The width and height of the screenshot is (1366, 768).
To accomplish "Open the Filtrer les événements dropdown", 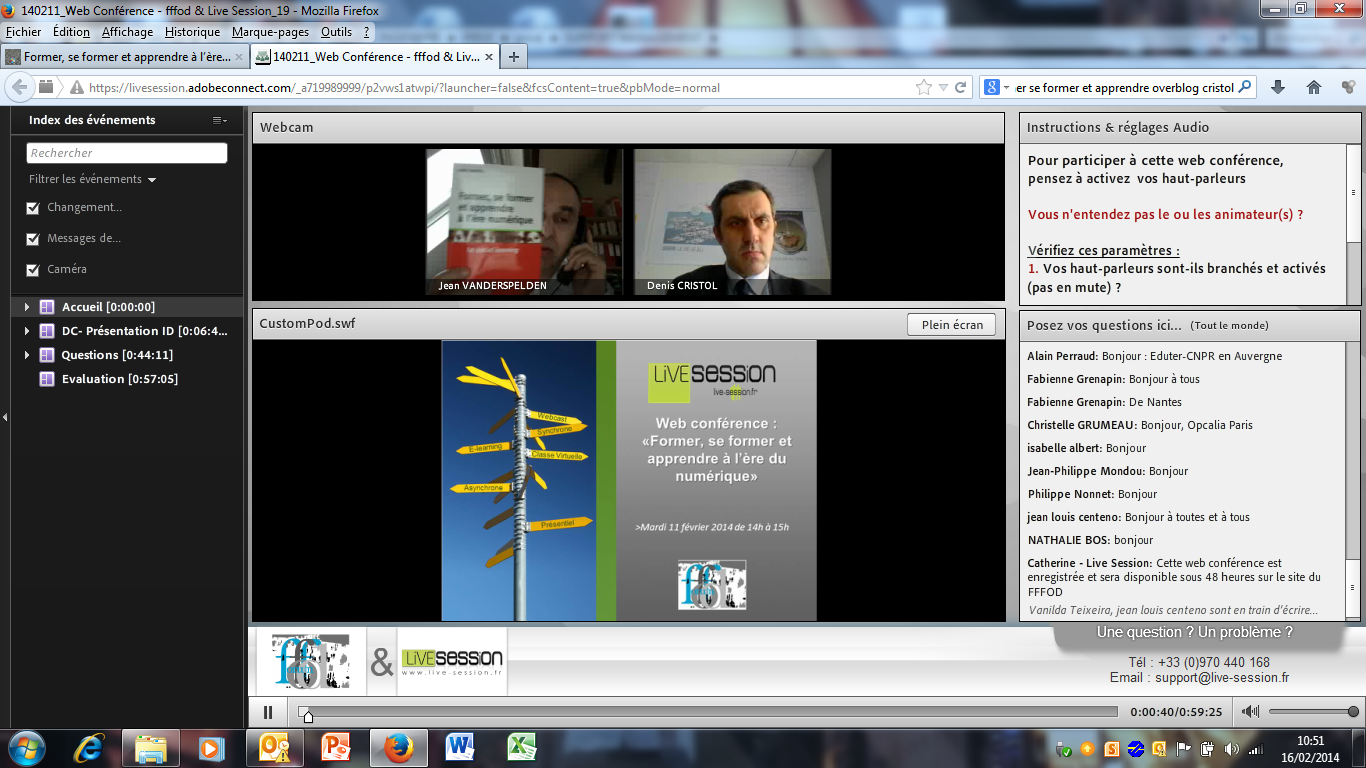I will coord(93,180).
